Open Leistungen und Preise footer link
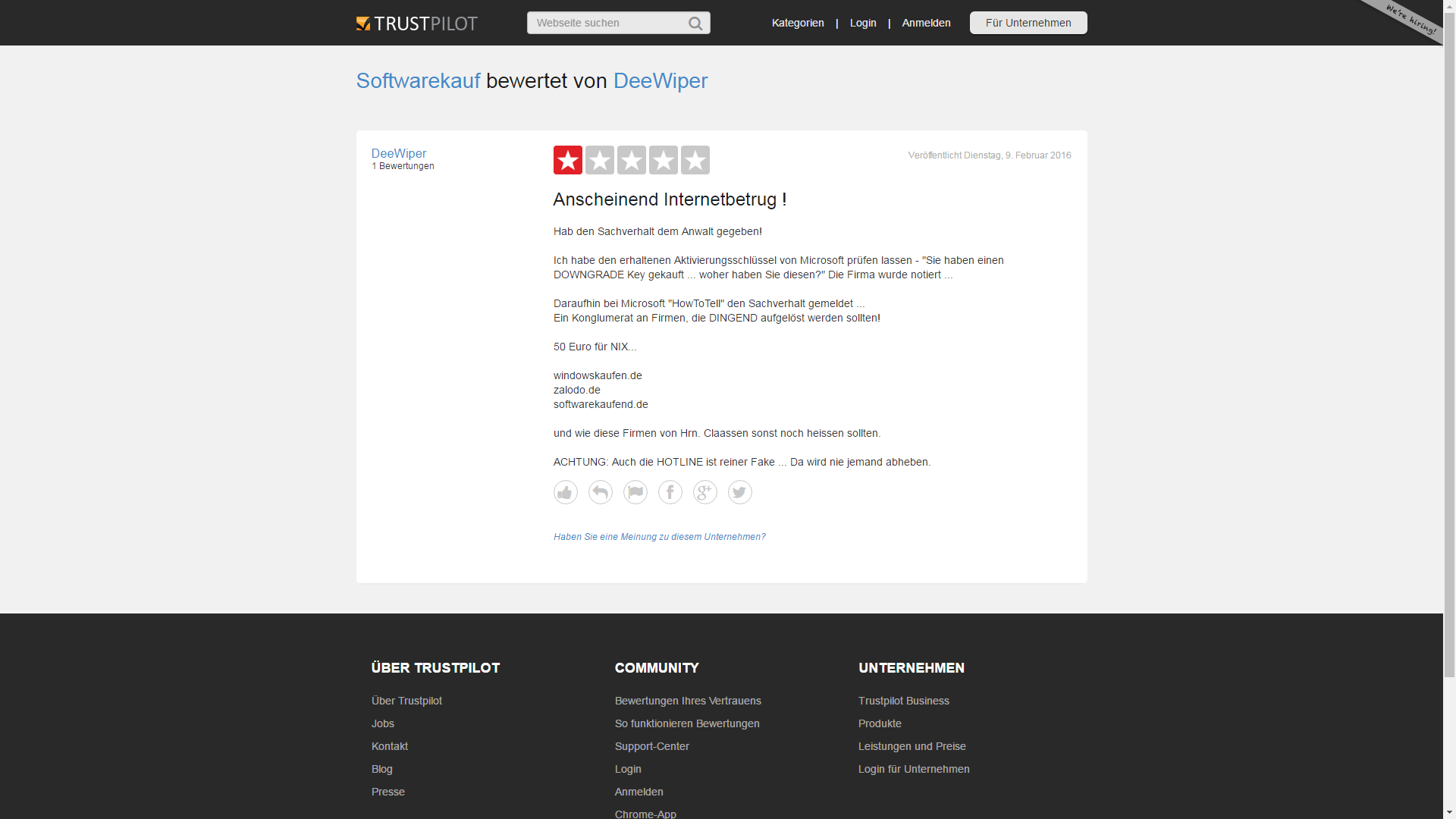The width and height of the screenshot is (1456, 819). (x=912, y=746)
